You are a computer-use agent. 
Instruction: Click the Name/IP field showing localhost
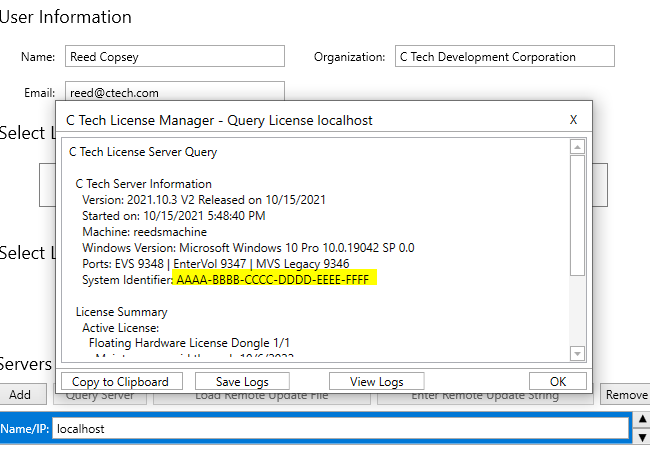340,428
